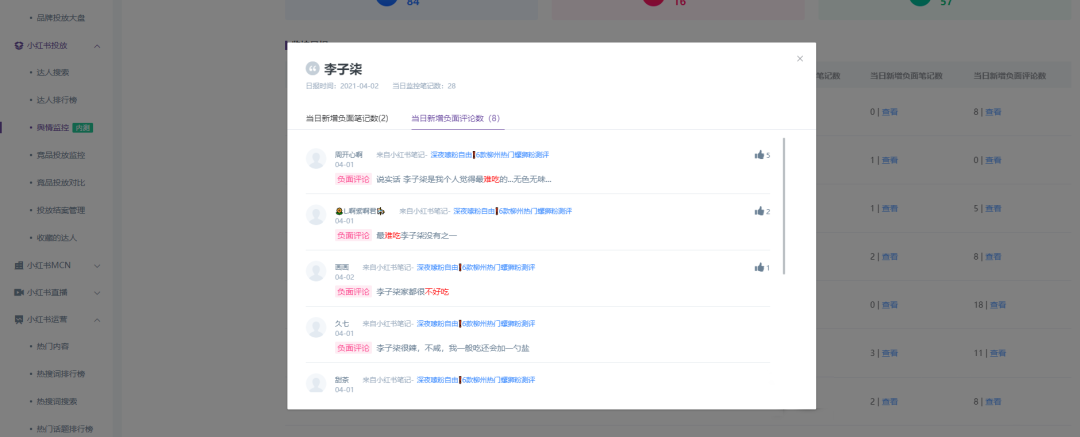Click 查看 next to 5 in background table
Image resolution: width=1080 pixels, height=437 pixels.
point(993,208)
